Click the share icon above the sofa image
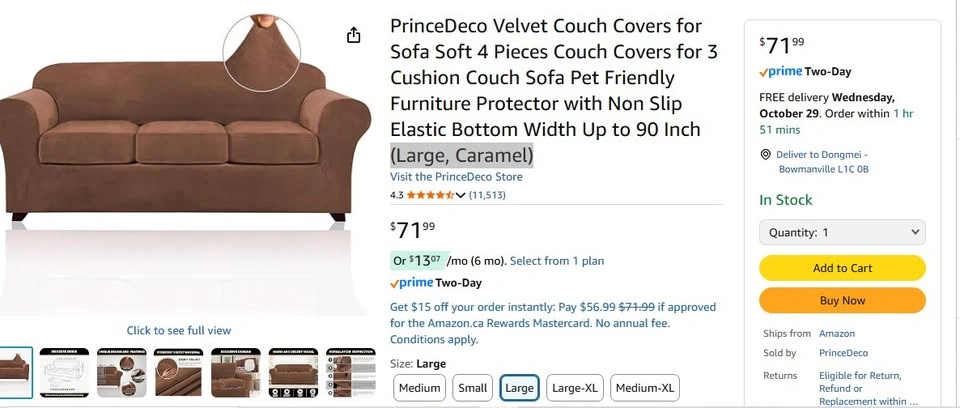The width and height of the screenshot is (960, 408). click(353, 36)
